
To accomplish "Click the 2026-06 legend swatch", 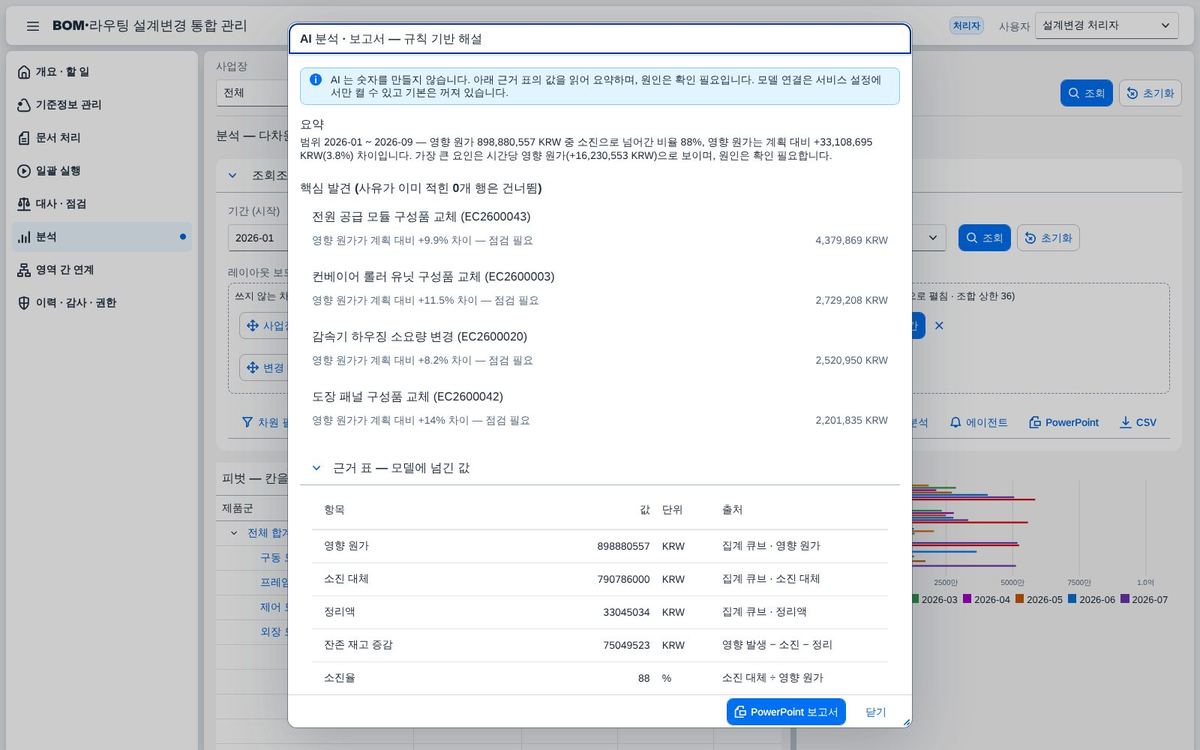I will coord(1073,600).
